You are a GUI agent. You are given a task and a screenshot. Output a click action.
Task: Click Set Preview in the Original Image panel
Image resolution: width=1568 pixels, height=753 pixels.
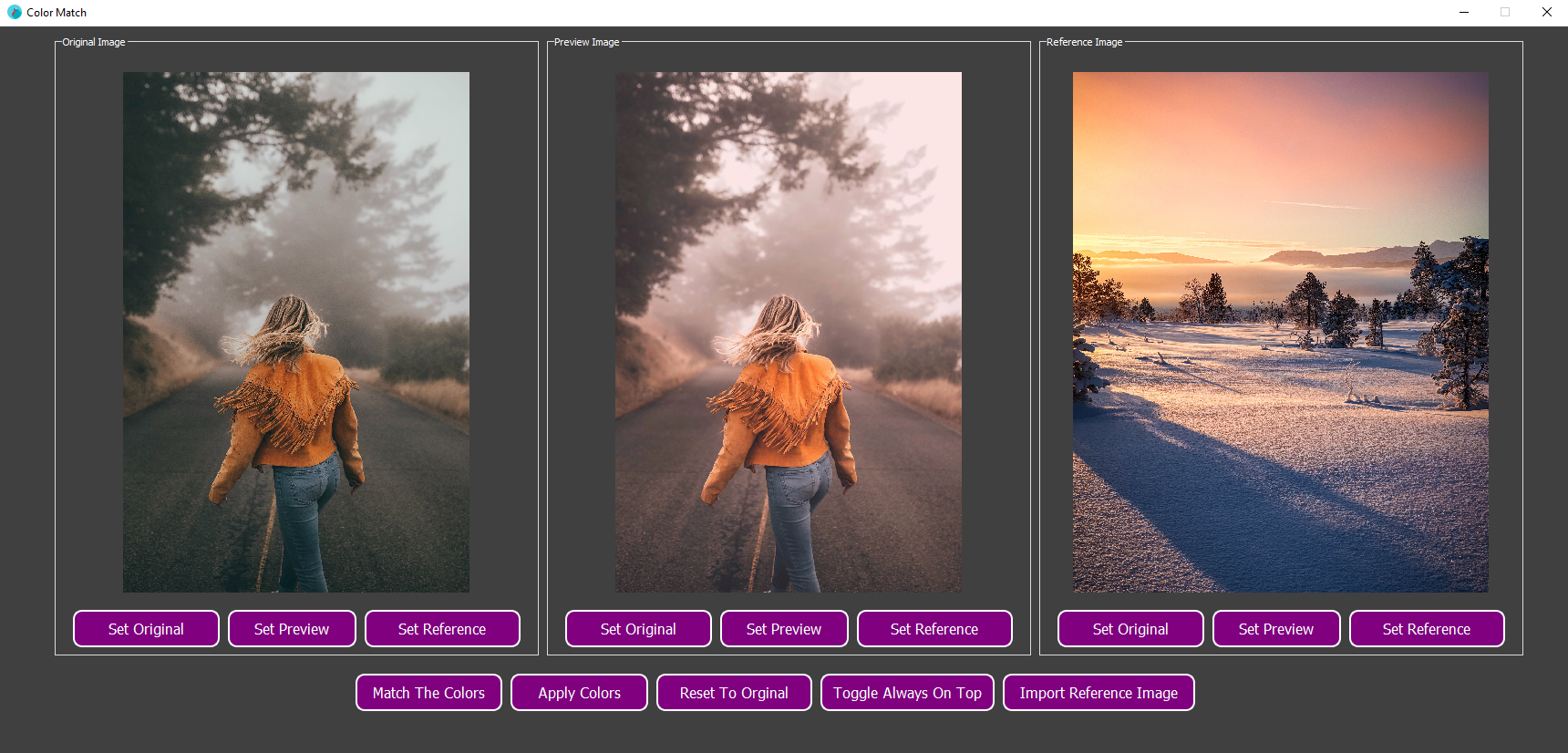[292, 629]
